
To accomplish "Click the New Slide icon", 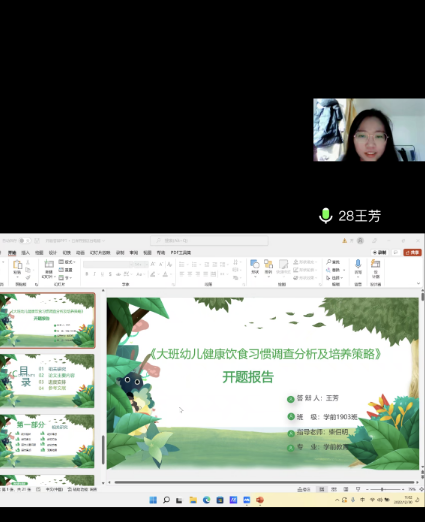I will point(49,264).
